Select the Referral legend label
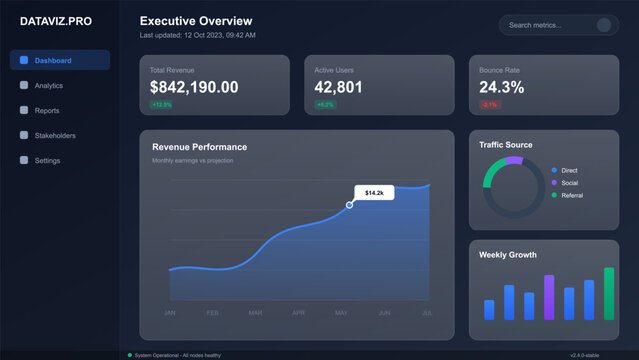Screen dimensions: 639x360 572,195
